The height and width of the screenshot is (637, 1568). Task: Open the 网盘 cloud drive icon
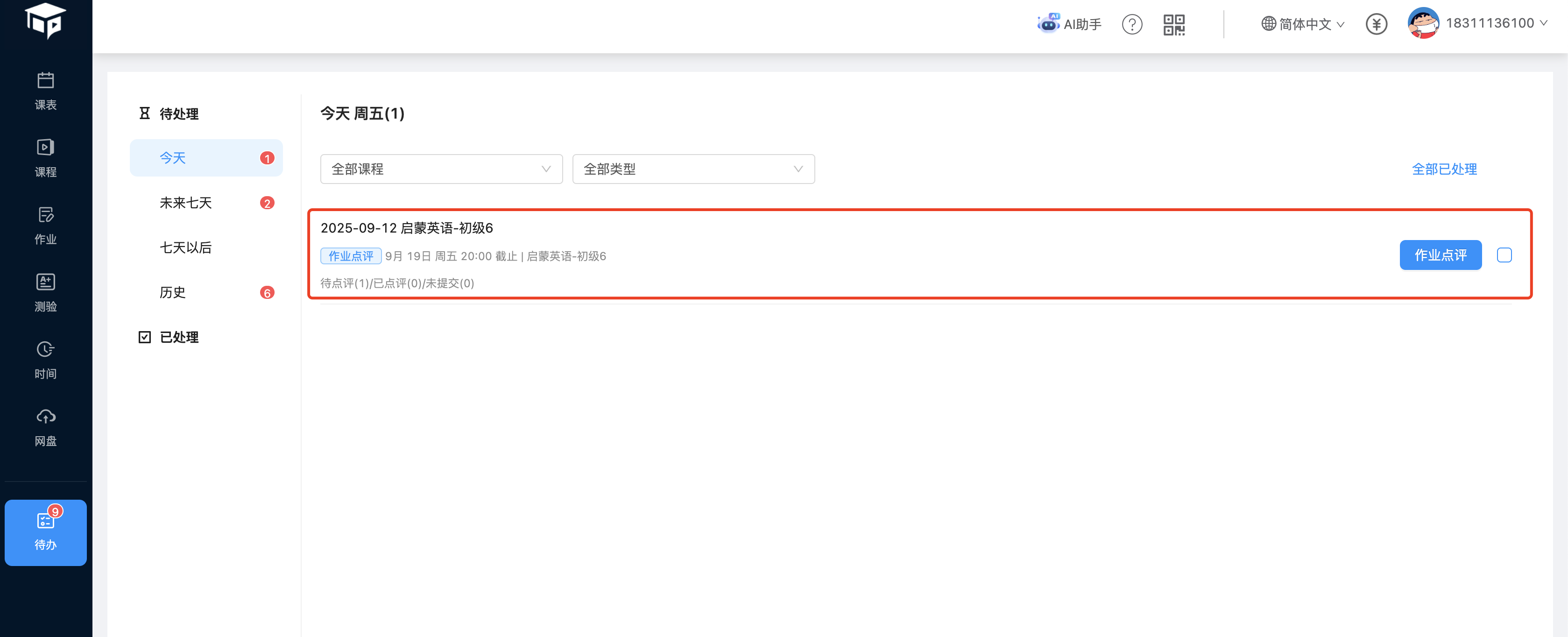click(x=46, y=427)
